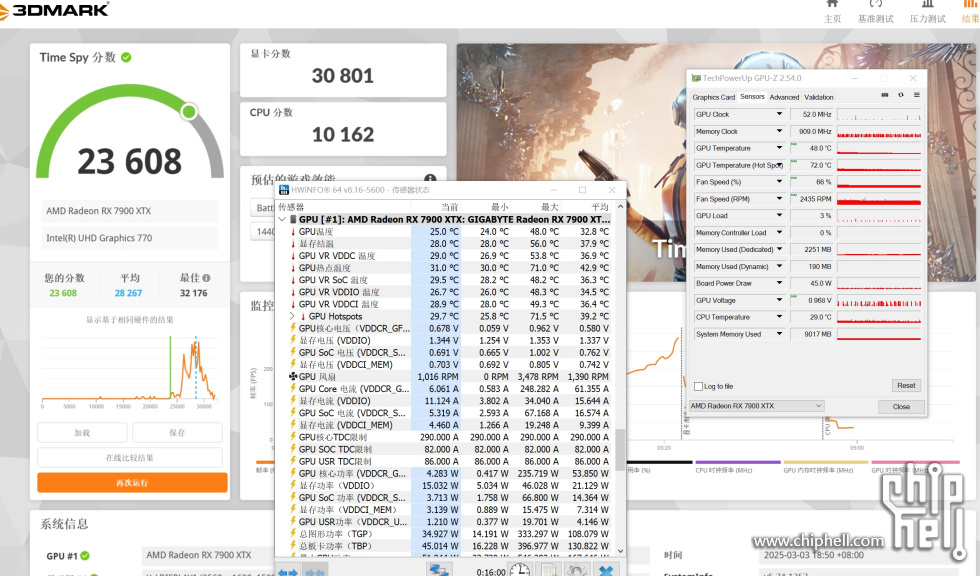
Task: Click the 最大 column header in HWiNFO
Action: coord(549,207)
